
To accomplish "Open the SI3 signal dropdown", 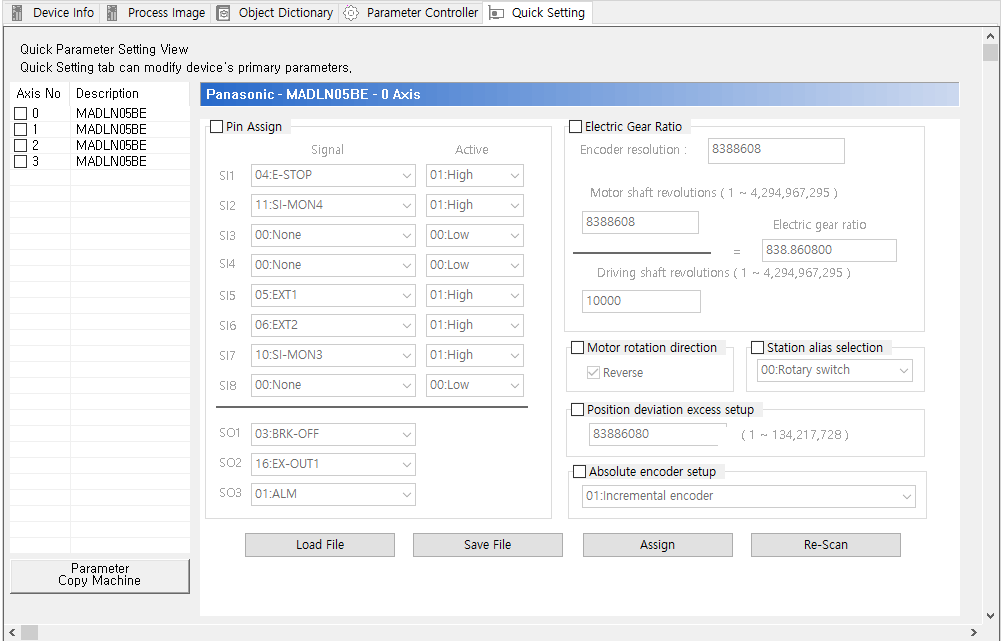I will tap(333, 235).
